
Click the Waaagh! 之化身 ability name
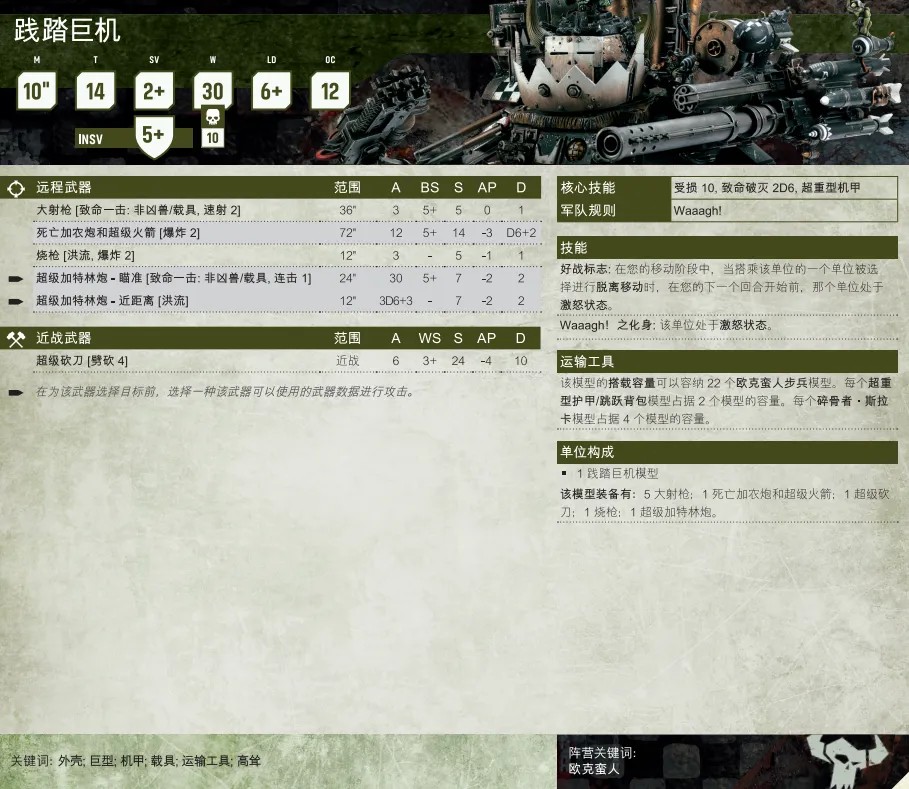[x=606, y=325]
